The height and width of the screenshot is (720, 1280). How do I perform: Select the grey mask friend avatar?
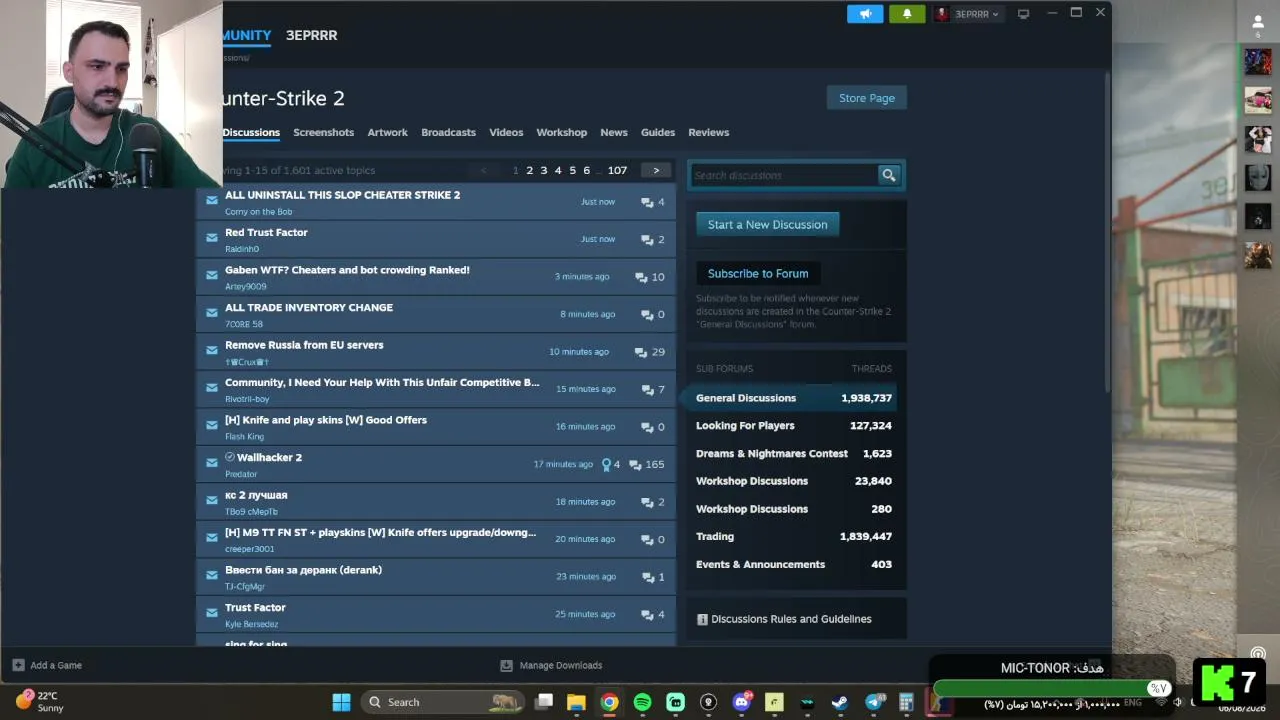click(x=1258, y=177)
